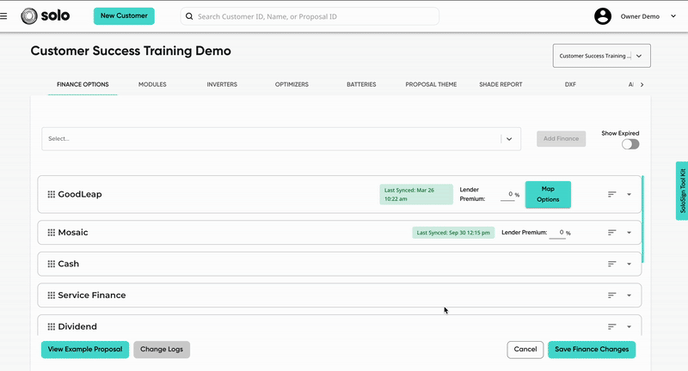Click the New Customer button
Viewport: 688px width, 371px height.
124,16
